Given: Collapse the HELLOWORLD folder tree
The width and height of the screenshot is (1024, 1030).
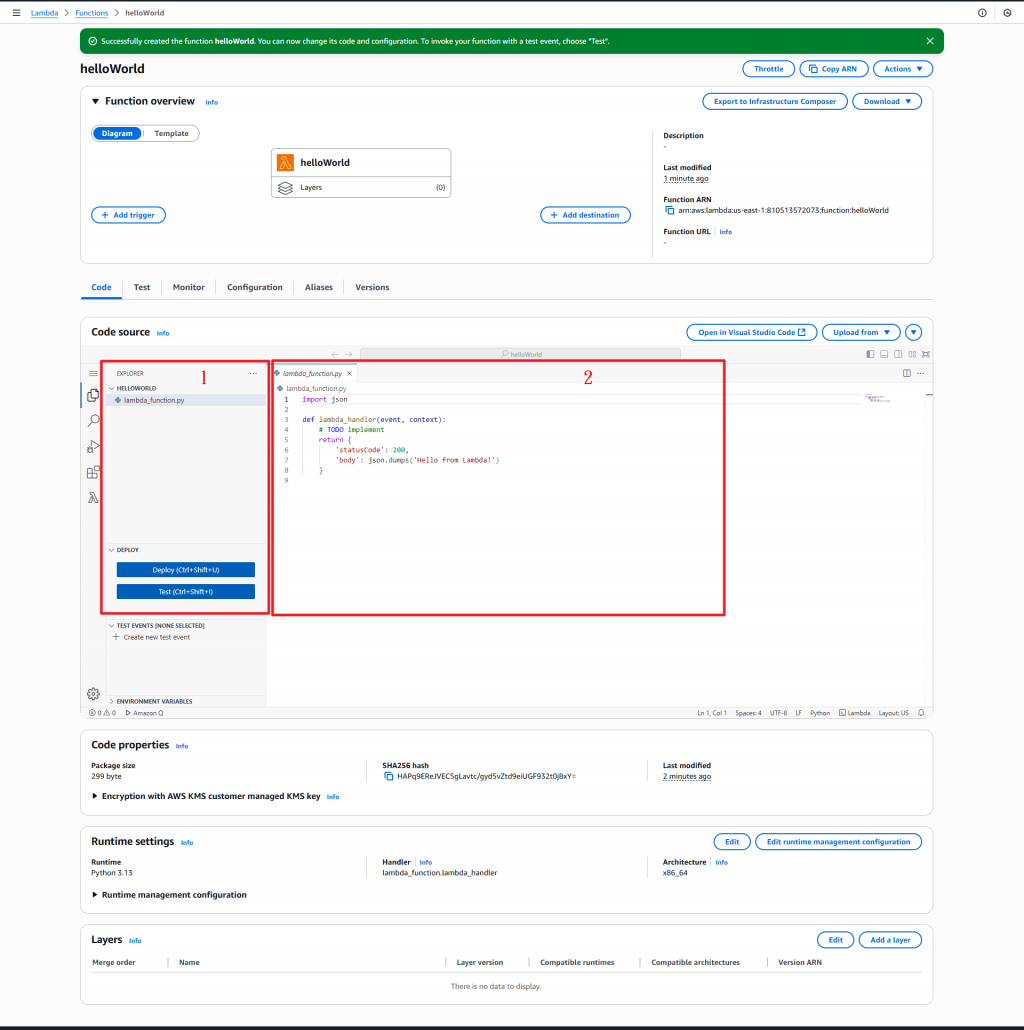Looking at the screenshot, I should click(x=112, y=388).
